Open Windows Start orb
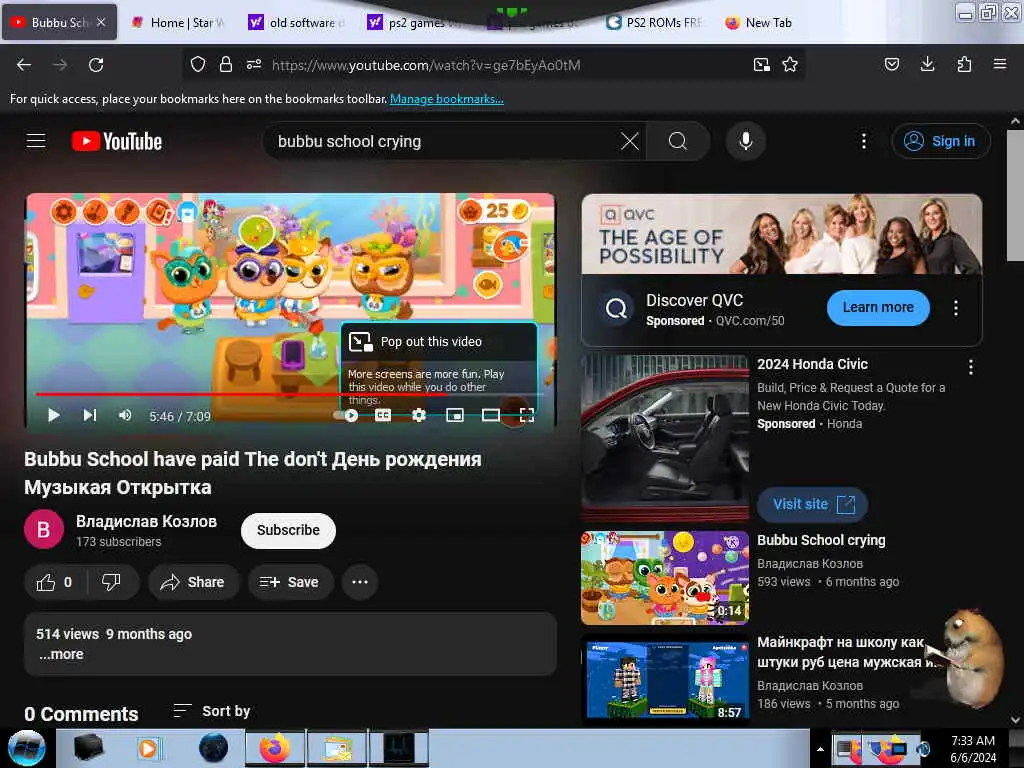1024x768 pixels. click(x=27, y=748)
